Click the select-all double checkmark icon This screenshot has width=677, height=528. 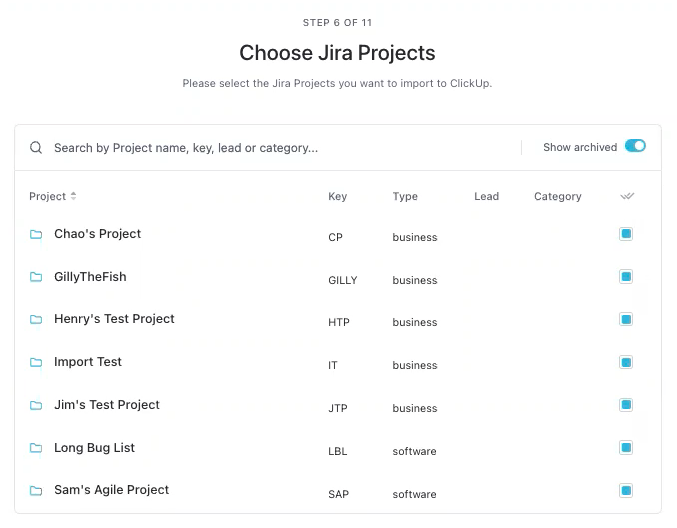pos(627,196)
